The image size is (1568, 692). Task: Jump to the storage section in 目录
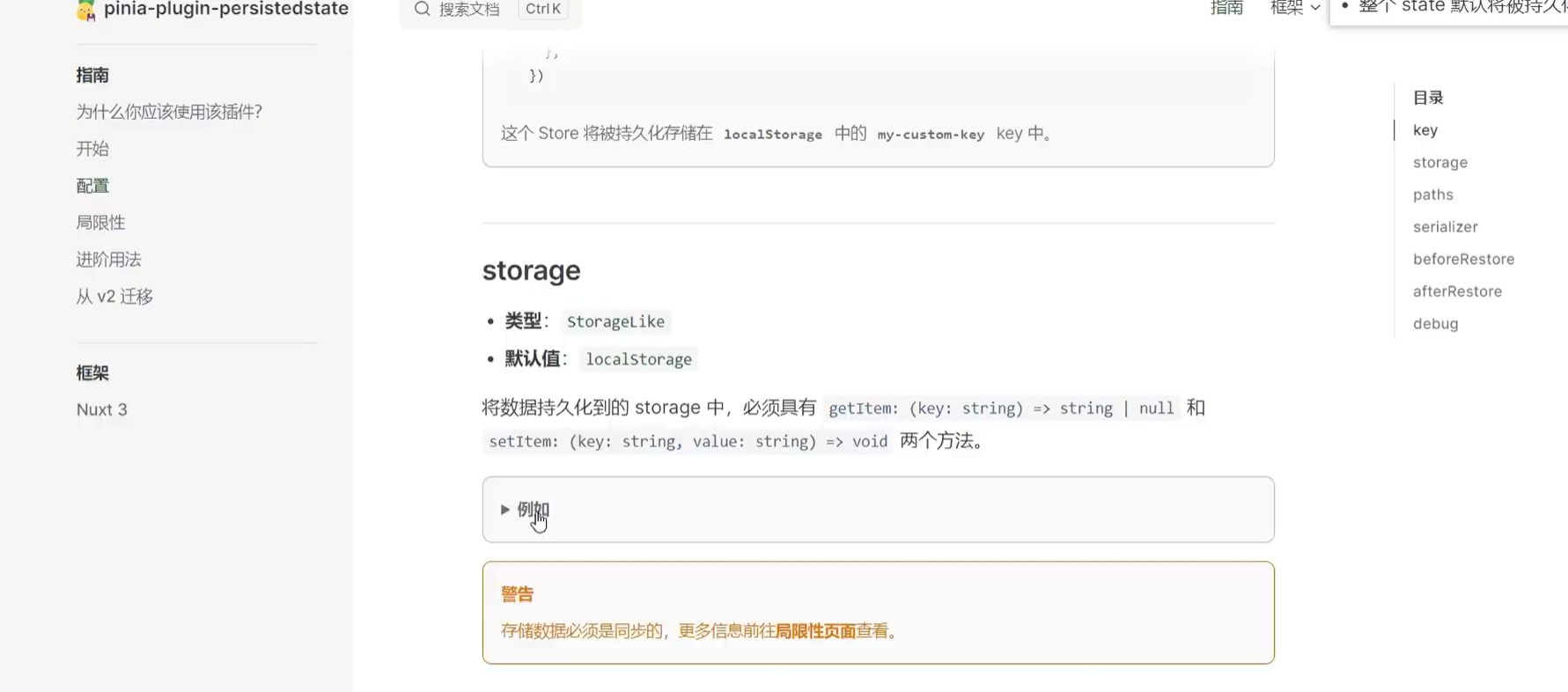(x=1440, y=162)
